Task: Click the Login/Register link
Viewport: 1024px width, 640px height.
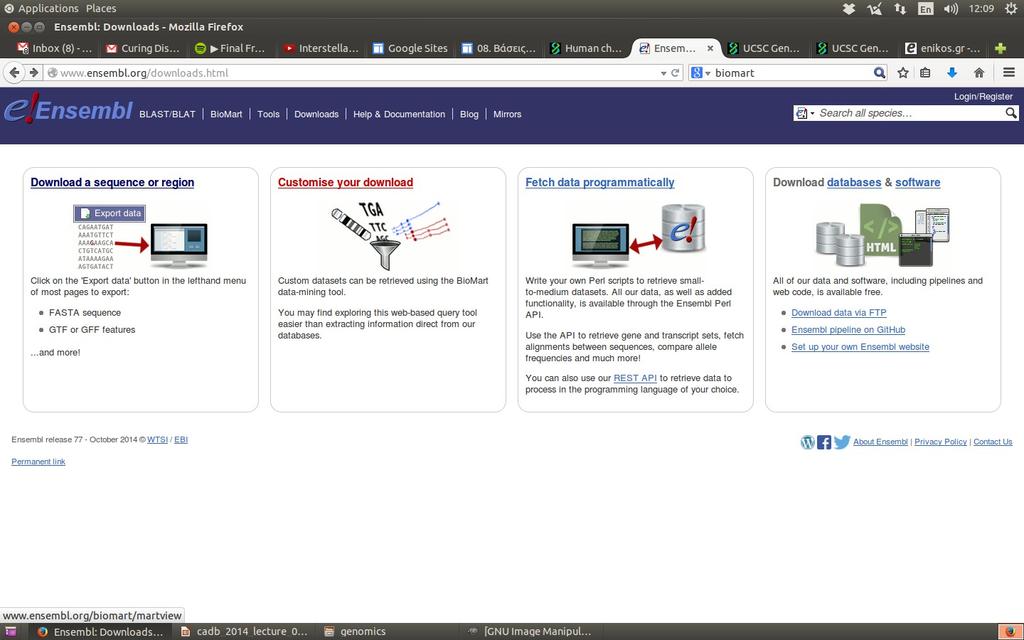Action: [983, 97]
